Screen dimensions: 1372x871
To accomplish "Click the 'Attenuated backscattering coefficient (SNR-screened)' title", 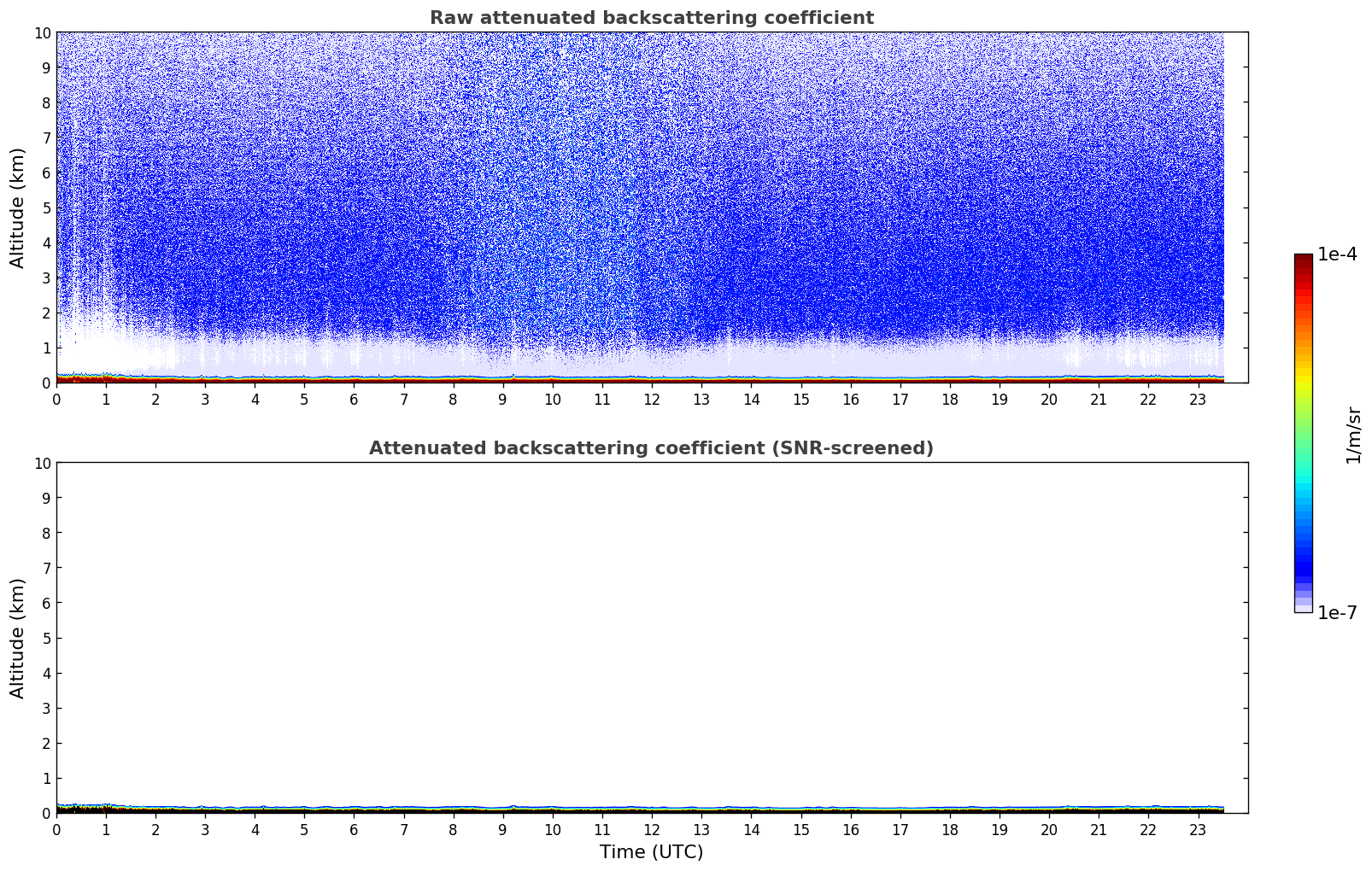I will 651,448.
